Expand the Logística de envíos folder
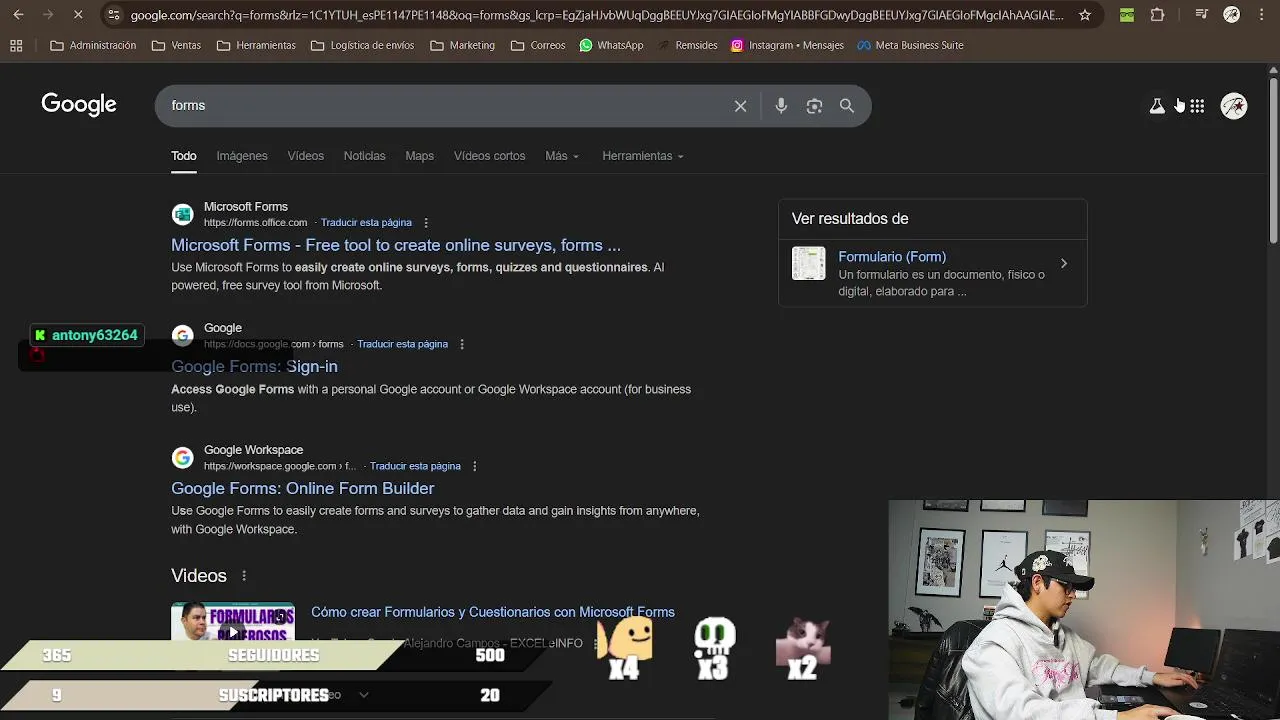The height and width of the screenshot is (720, 1280). [362, 45]
